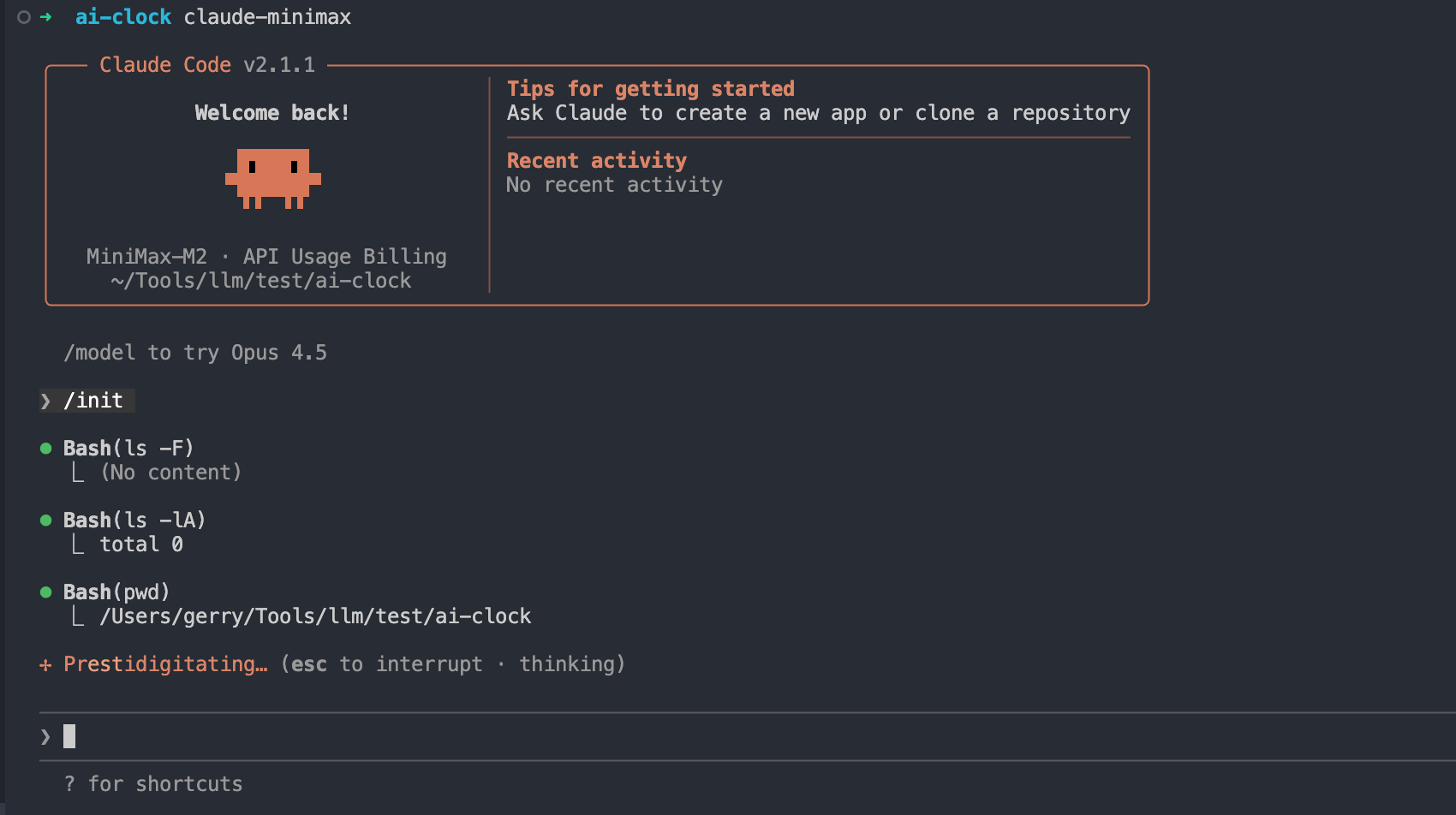Click the green status dot beside Bash(ls -lA)

[46, 521]
